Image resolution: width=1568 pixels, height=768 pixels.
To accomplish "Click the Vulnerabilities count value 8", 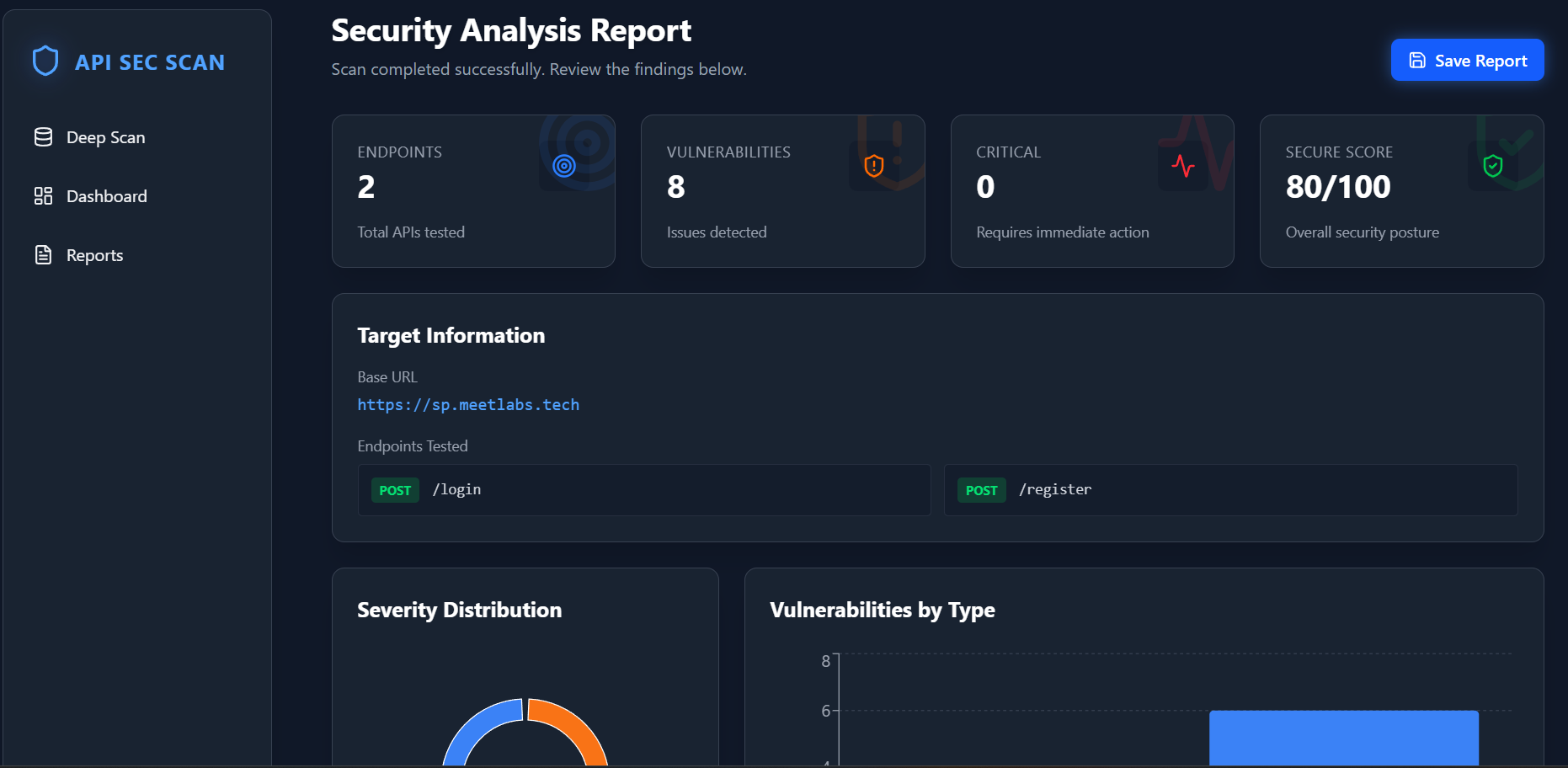I will [x=676, y=187].
